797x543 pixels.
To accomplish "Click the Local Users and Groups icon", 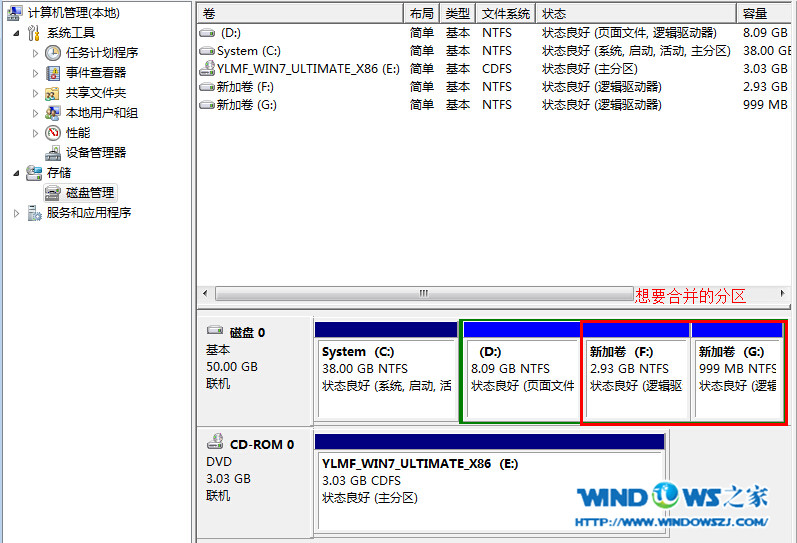I will coord(53,113).
